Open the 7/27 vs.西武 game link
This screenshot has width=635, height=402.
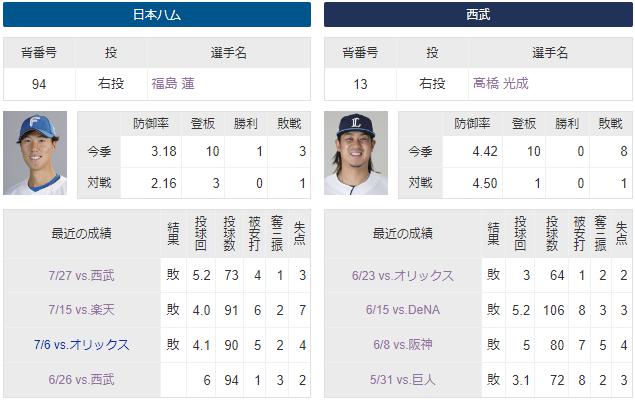click(81, 276)
